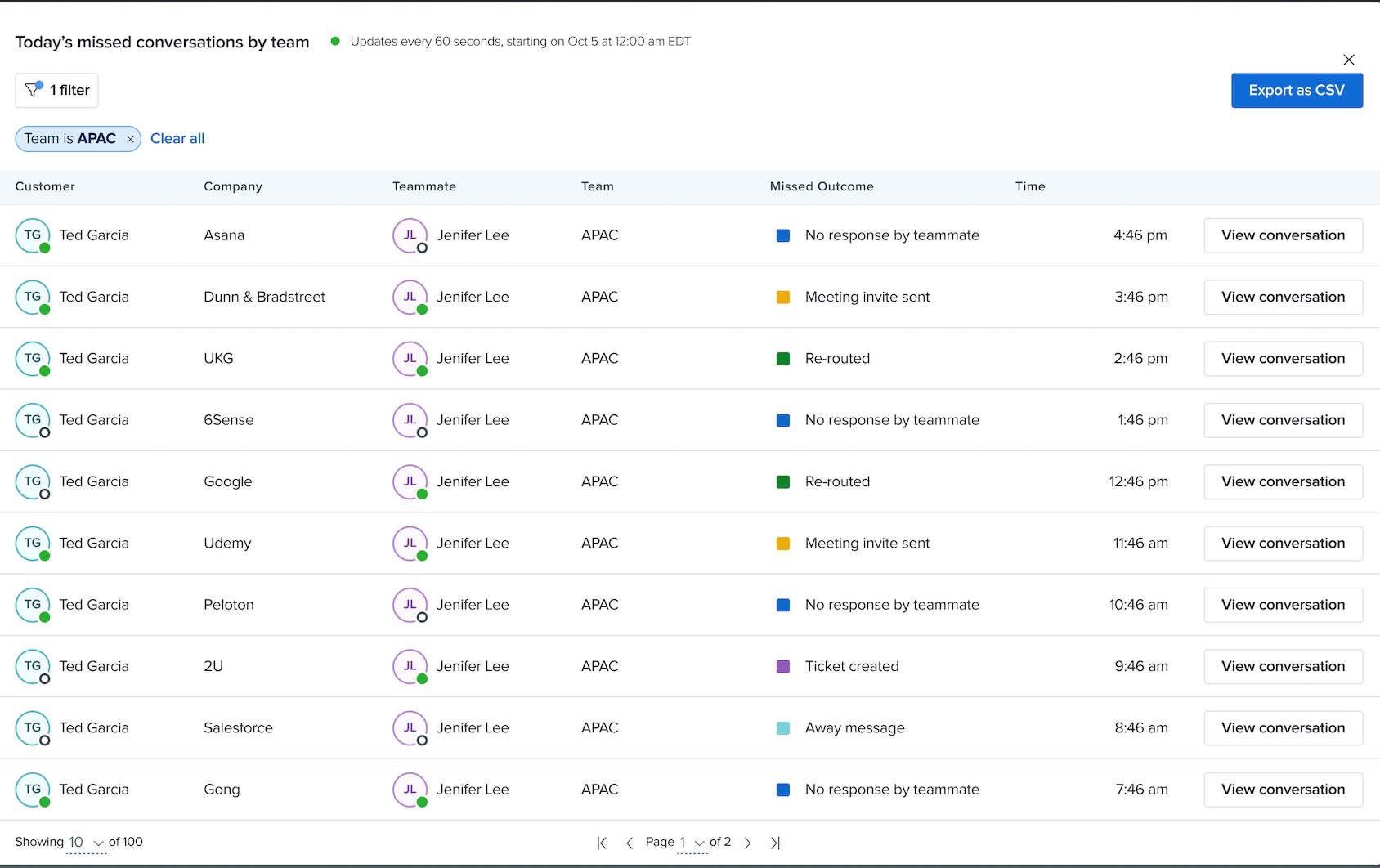Viewport: 1380px width, 868px height.
Task: Click the Customer column header
Action: point(45,186)
